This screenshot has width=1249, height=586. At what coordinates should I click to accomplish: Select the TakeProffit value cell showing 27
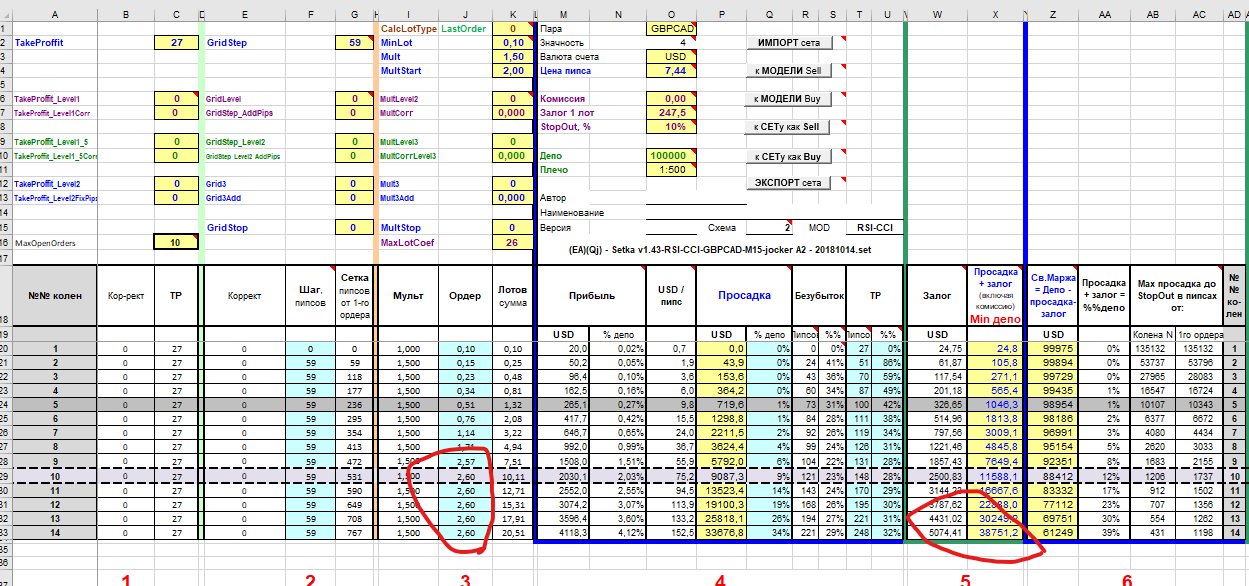(x=177, y=43)
